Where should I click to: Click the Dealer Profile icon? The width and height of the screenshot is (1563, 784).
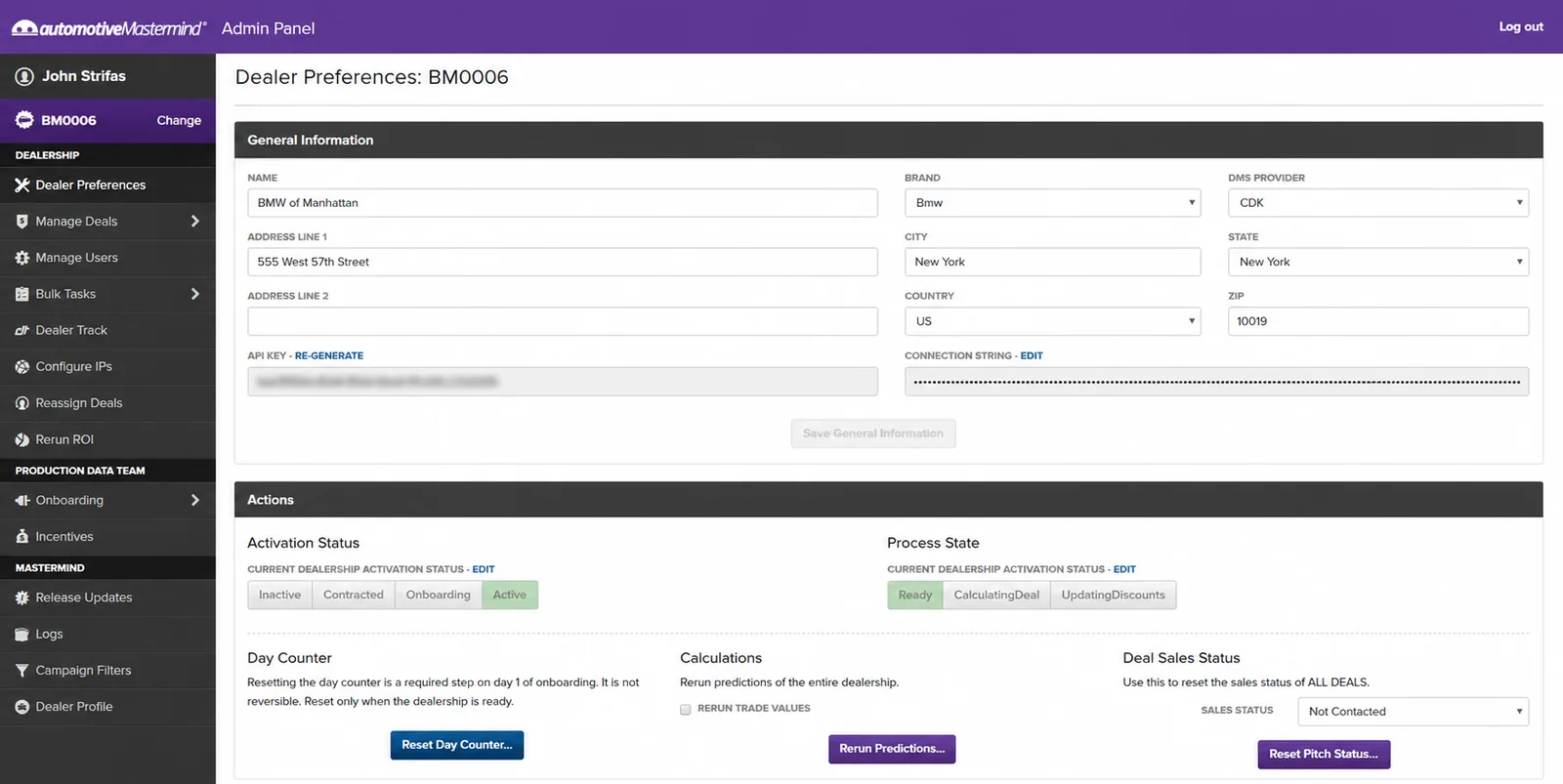[22, 707]
